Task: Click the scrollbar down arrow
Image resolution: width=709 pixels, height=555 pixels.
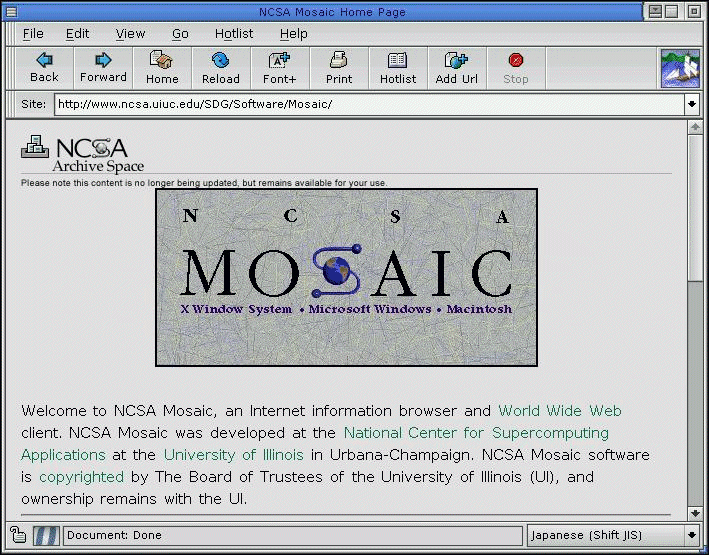Action: (x=695, y=513)
